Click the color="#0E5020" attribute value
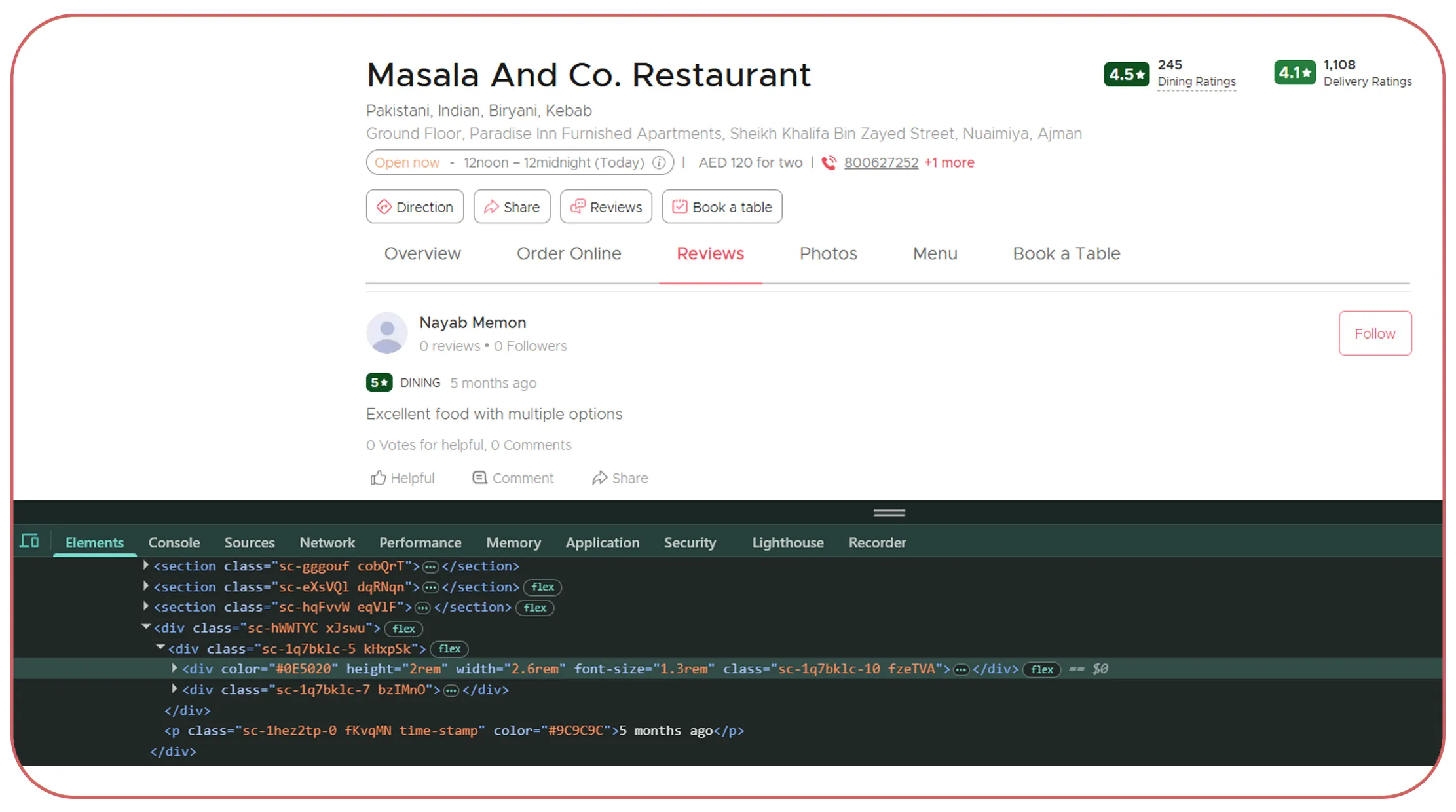 point(303,669)
